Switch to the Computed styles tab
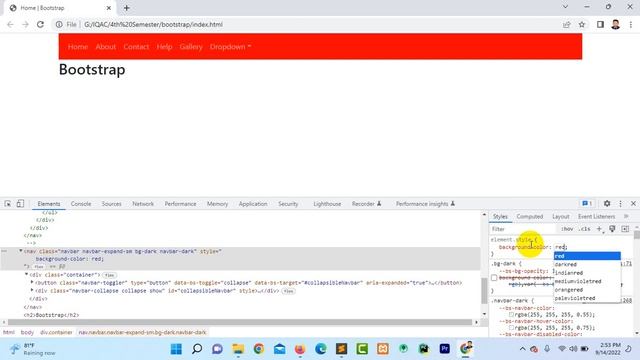The height and width of the screenshot is (360, 640). [x=530, y=216]
